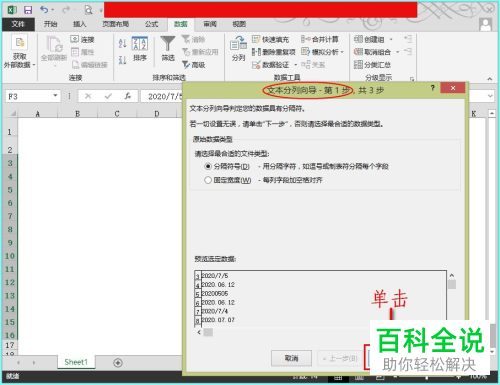Open the 分级显示 group dialog launcher
The image size is (500, 385).
(412, 79)
